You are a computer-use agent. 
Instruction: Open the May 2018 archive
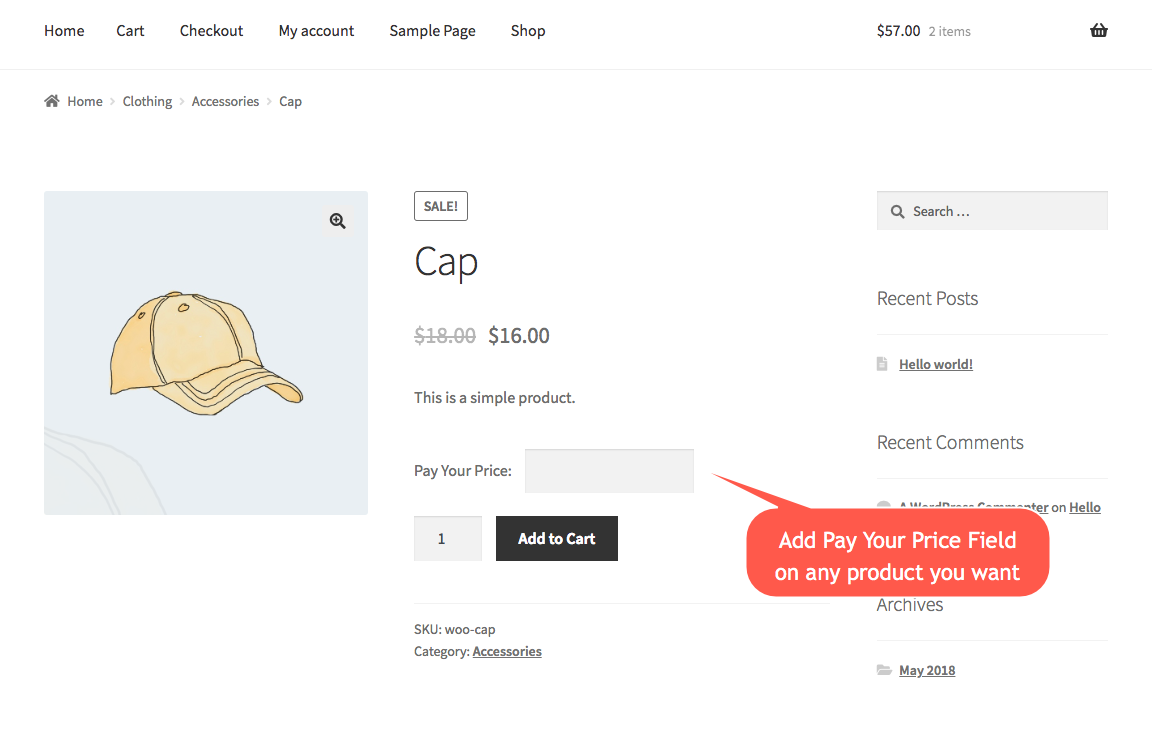[927, 669]
